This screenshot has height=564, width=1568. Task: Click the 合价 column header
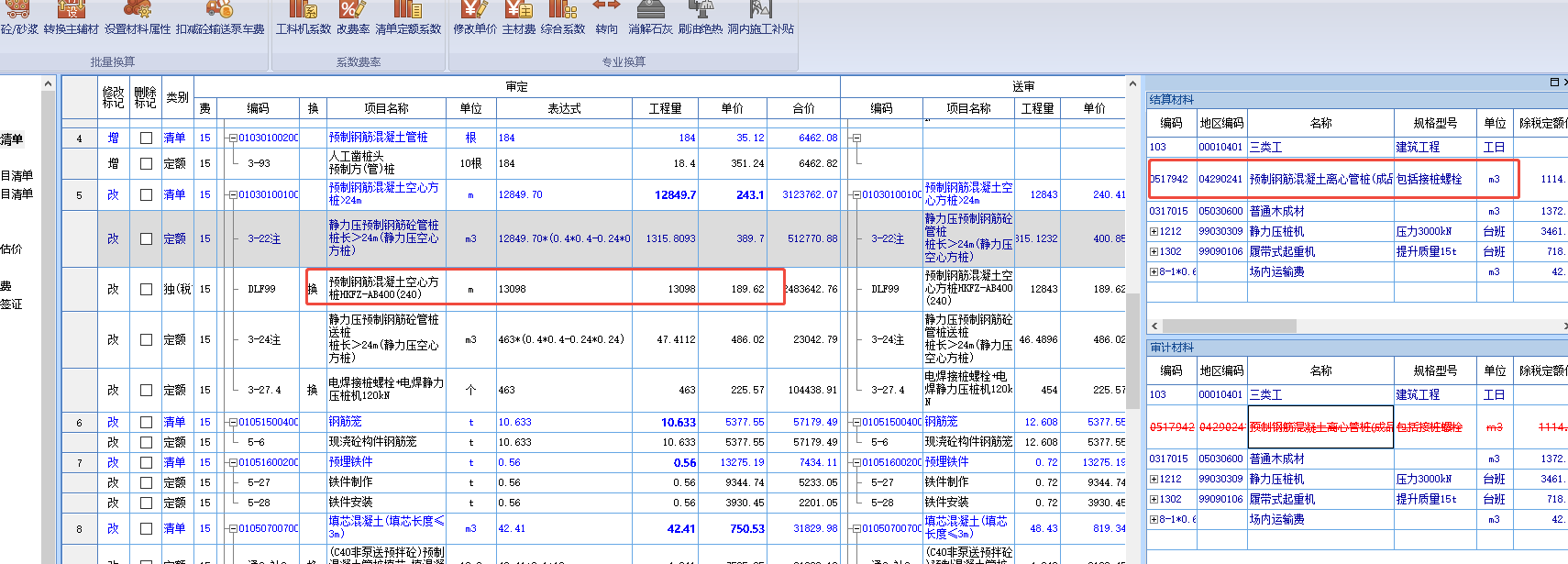click(x=804, y=108)
